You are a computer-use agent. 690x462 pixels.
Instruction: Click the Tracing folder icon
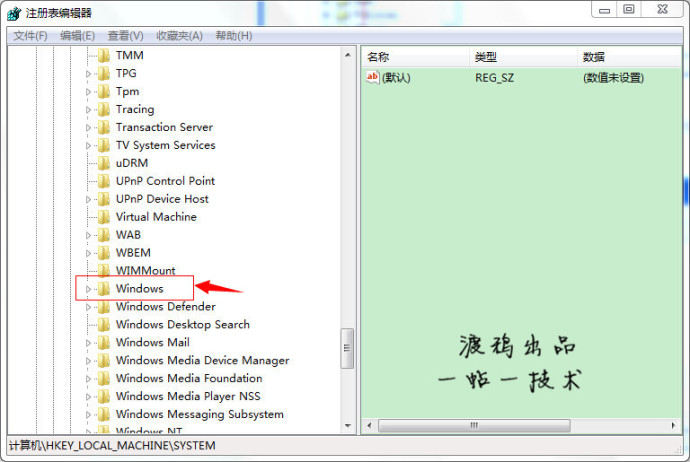click(103, 109)
